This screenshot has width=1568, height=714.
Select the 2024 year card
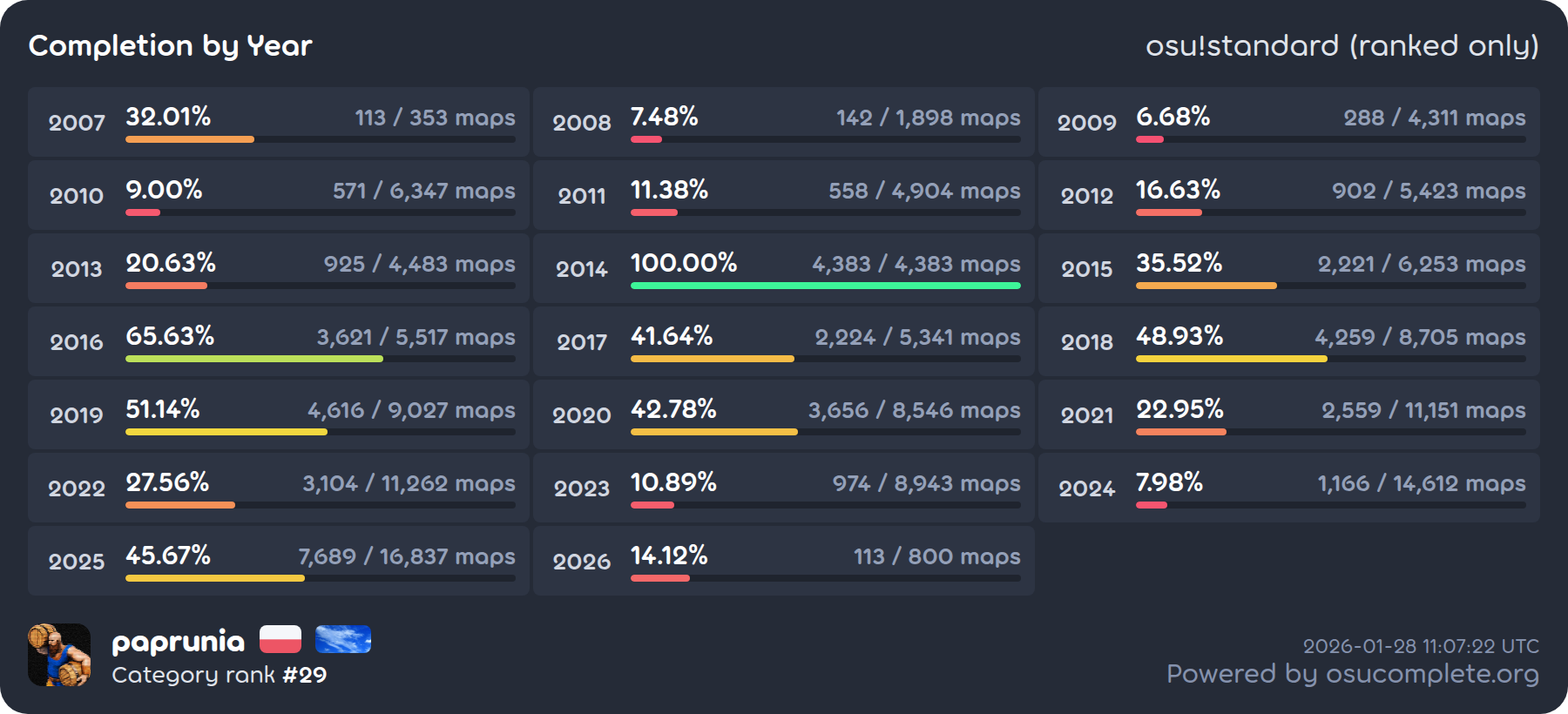point(1288,488)
